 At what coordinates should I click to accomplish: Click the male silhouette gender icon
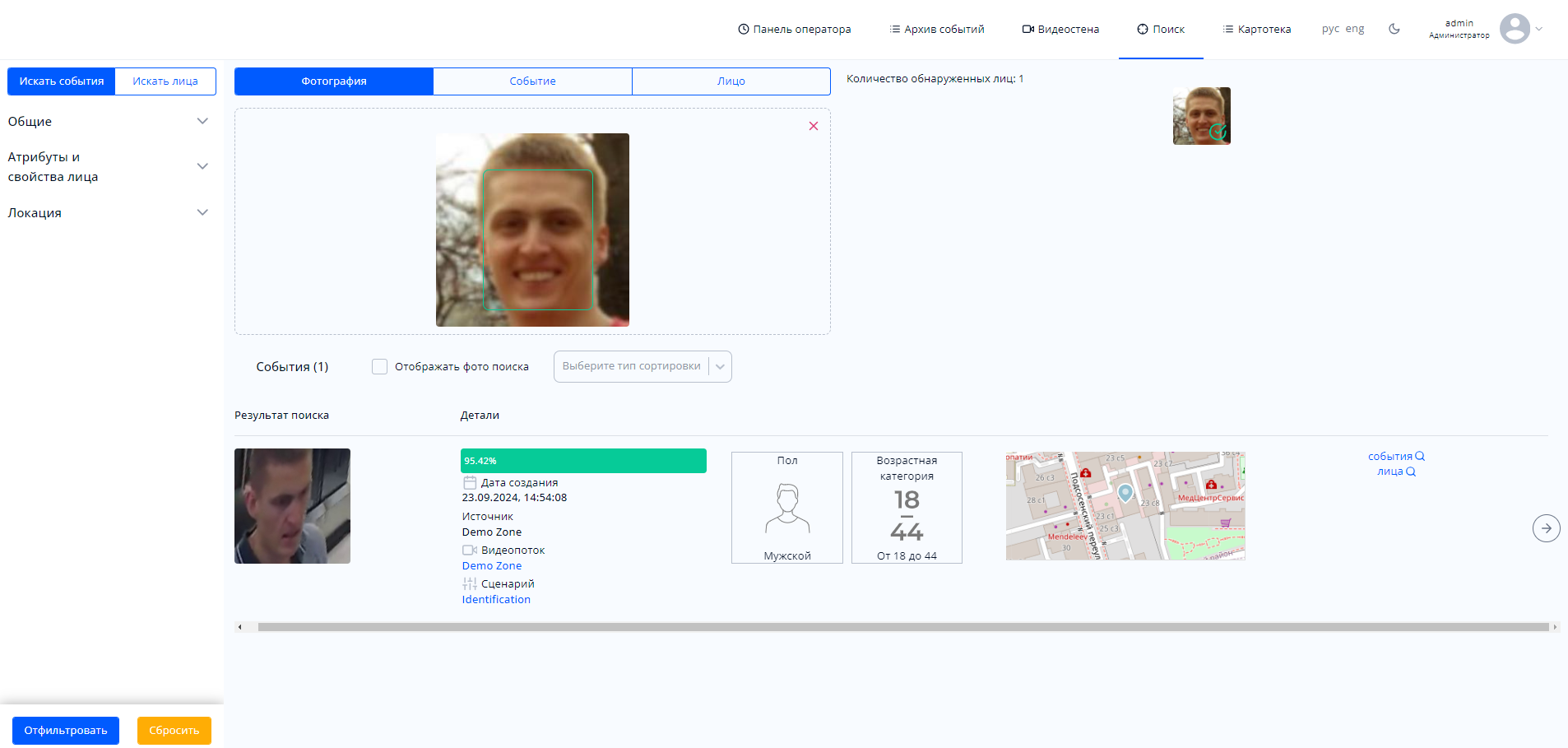pos(787,509)
